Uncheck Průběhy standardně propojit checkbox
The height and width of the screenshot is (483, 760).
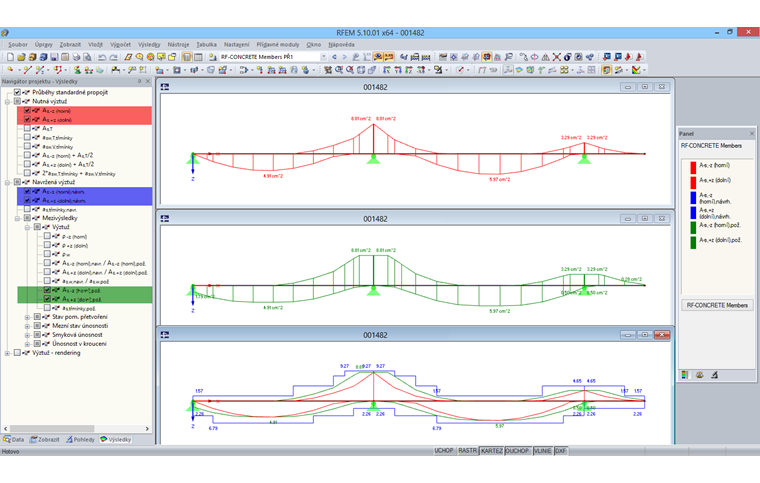[x=17, y=92]
